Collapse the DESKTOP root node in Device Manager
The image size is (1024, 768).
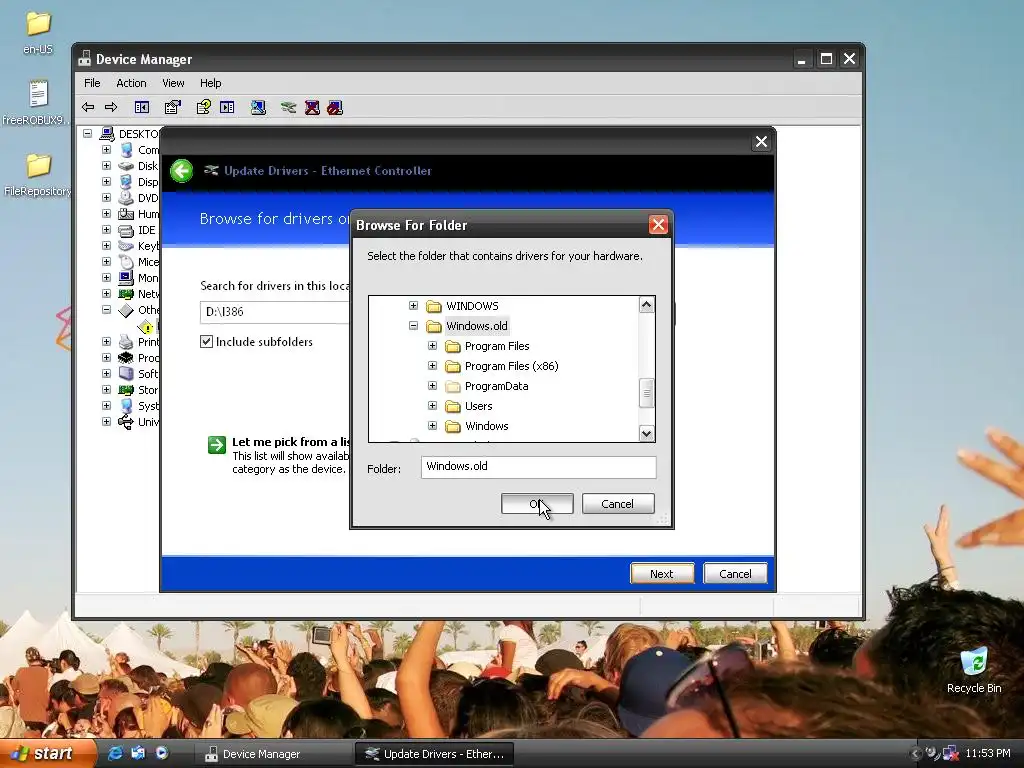coord(88,133)
